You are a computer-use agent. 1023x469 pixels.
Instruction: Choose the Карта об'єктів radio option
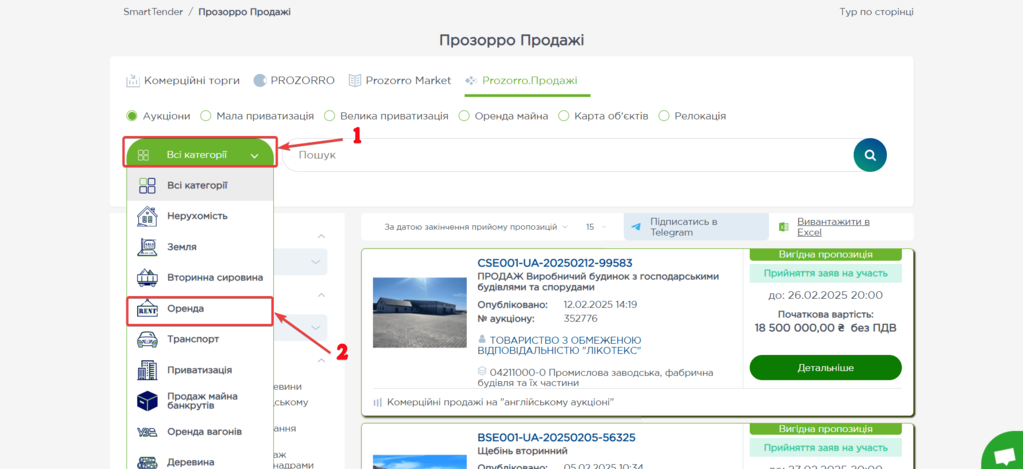(564, 116)
